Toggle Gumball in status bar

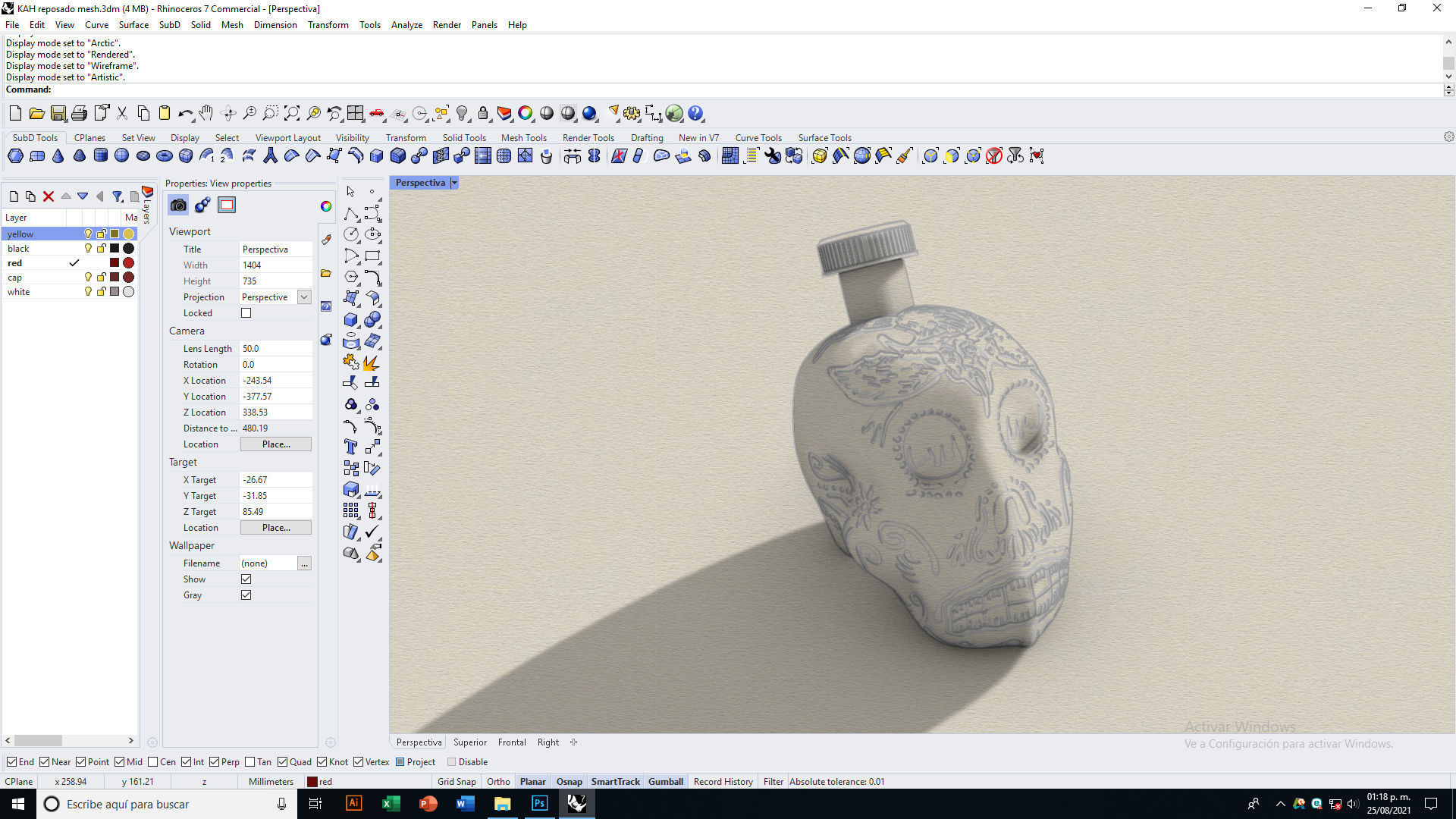(x=666, y=782)
